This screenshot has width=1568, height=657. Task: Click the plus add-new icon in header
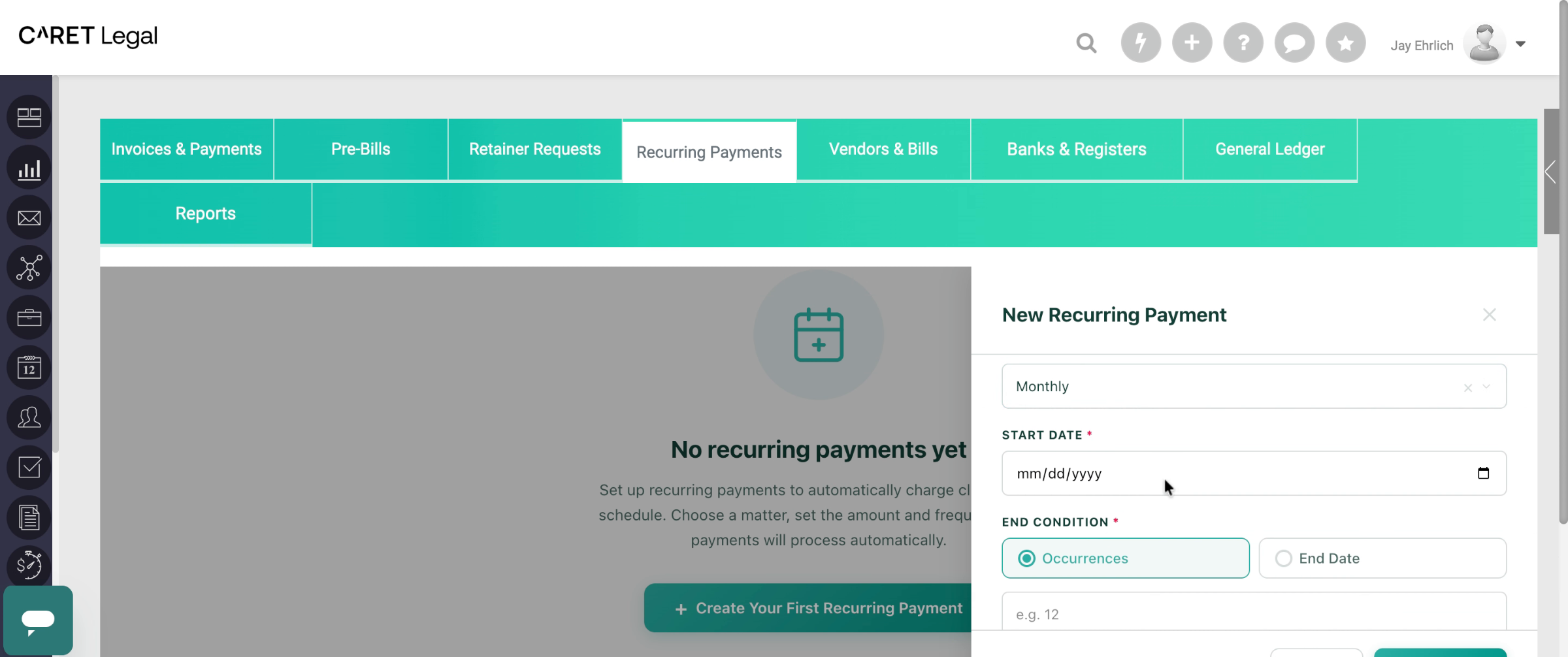(x=1192, y=43)
